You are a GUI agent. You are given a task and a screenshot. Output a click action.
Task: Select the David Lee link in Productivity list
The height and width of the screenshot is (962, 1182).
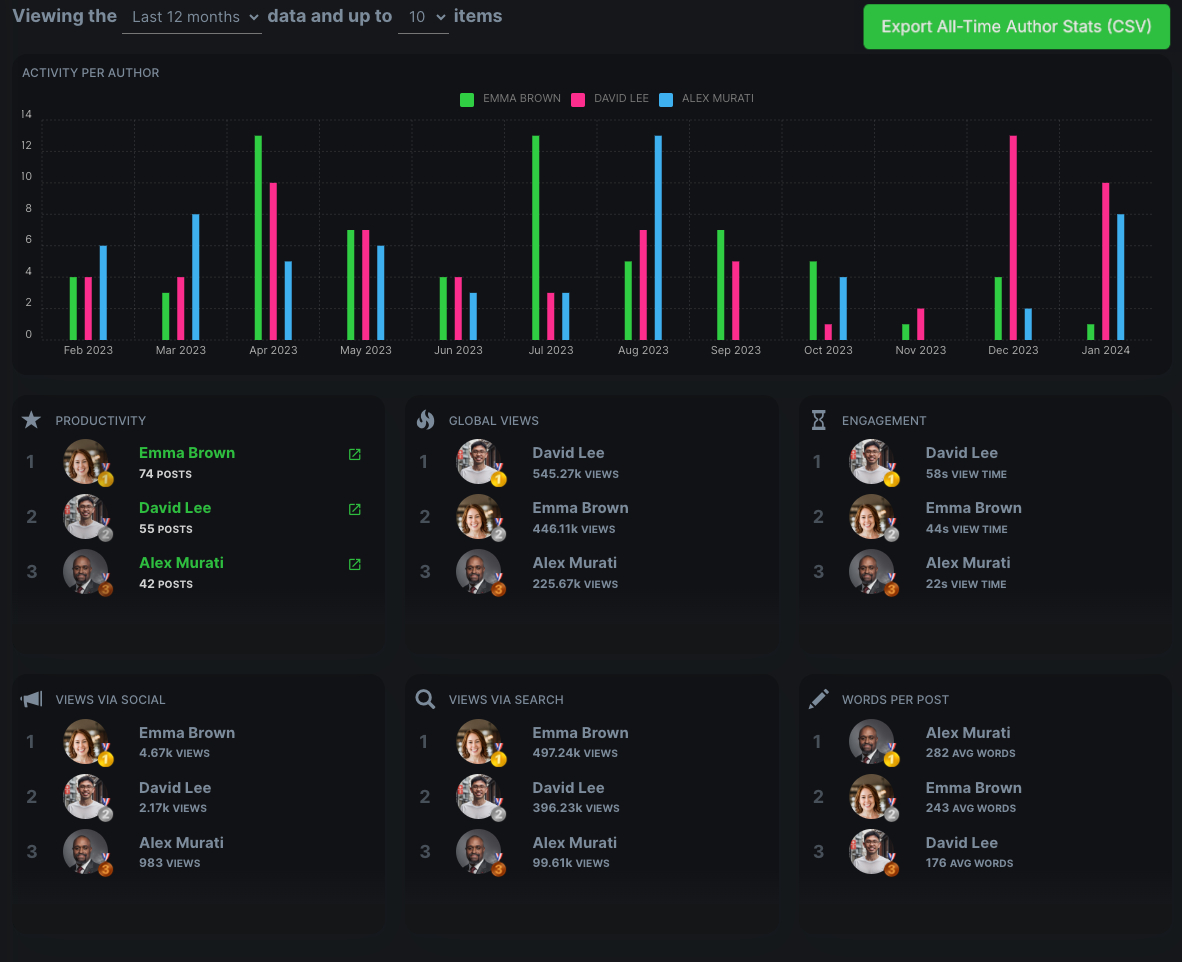(x=175, y=507)
